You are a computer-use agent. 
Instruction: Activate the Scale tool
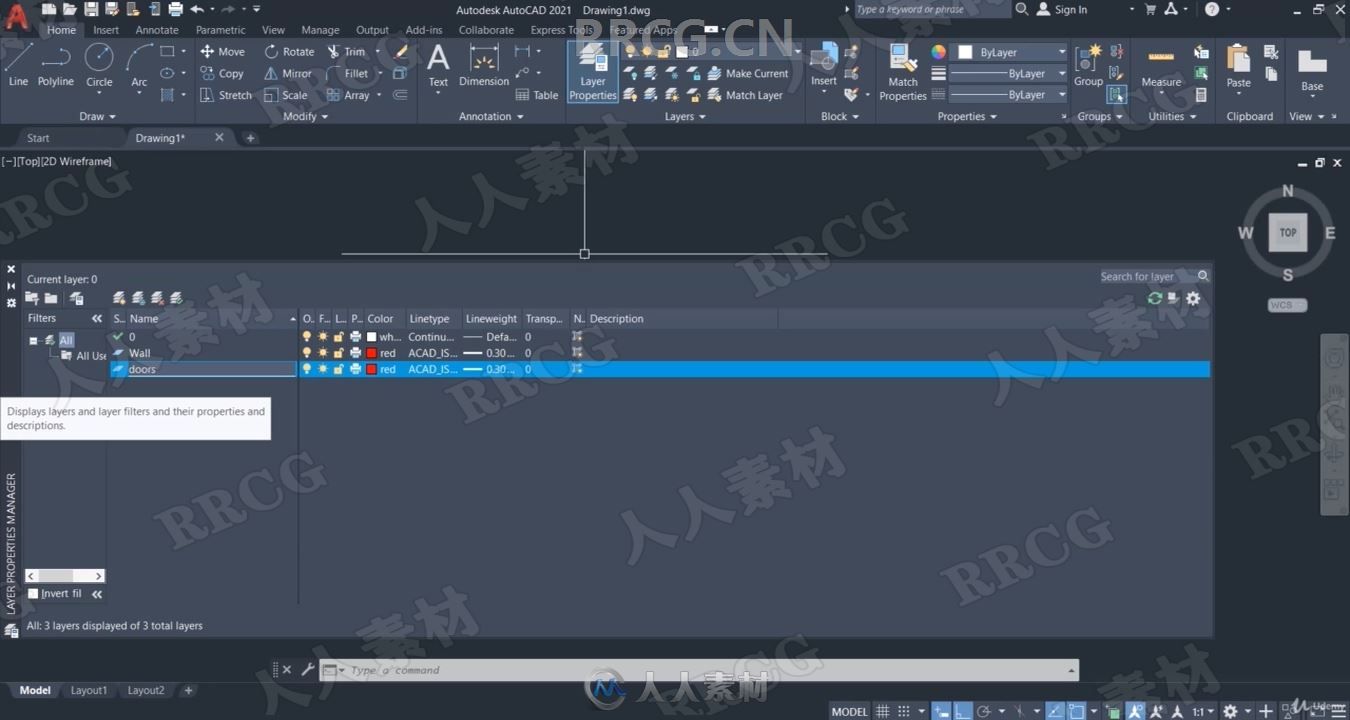click(285, 96)
